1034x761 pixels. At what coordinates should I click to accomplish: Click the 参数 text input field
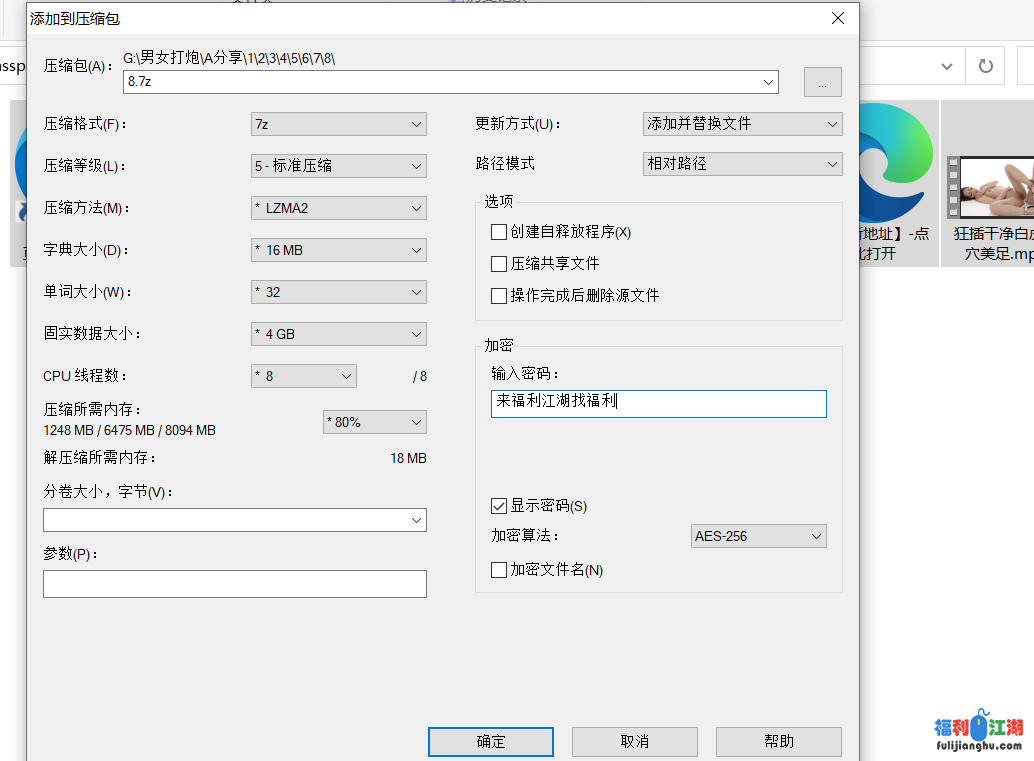(234, 584)
